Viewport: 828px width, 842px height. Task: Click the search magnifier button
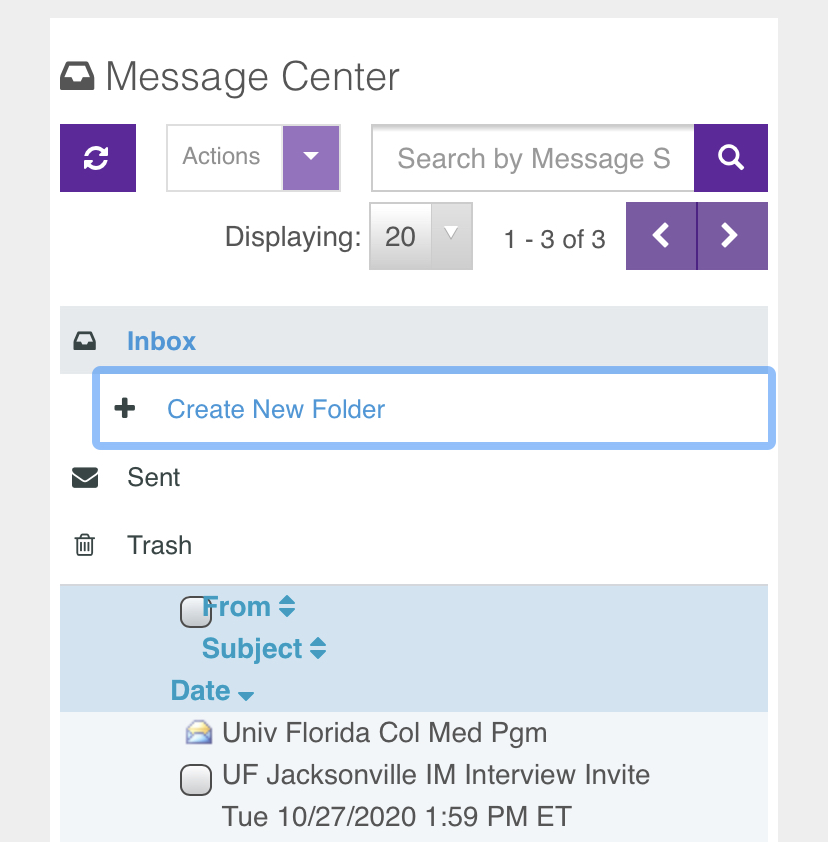click(x=731, y=158)
